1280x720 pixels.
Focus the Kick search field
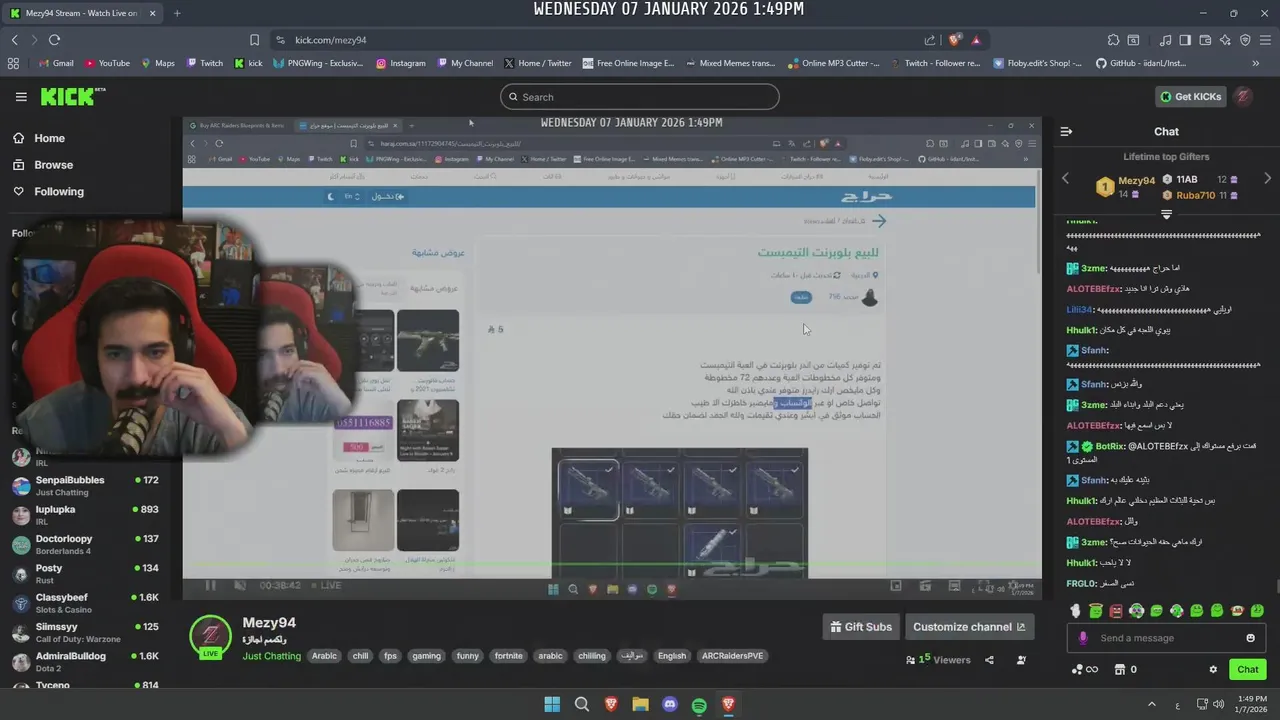point(640,97)
